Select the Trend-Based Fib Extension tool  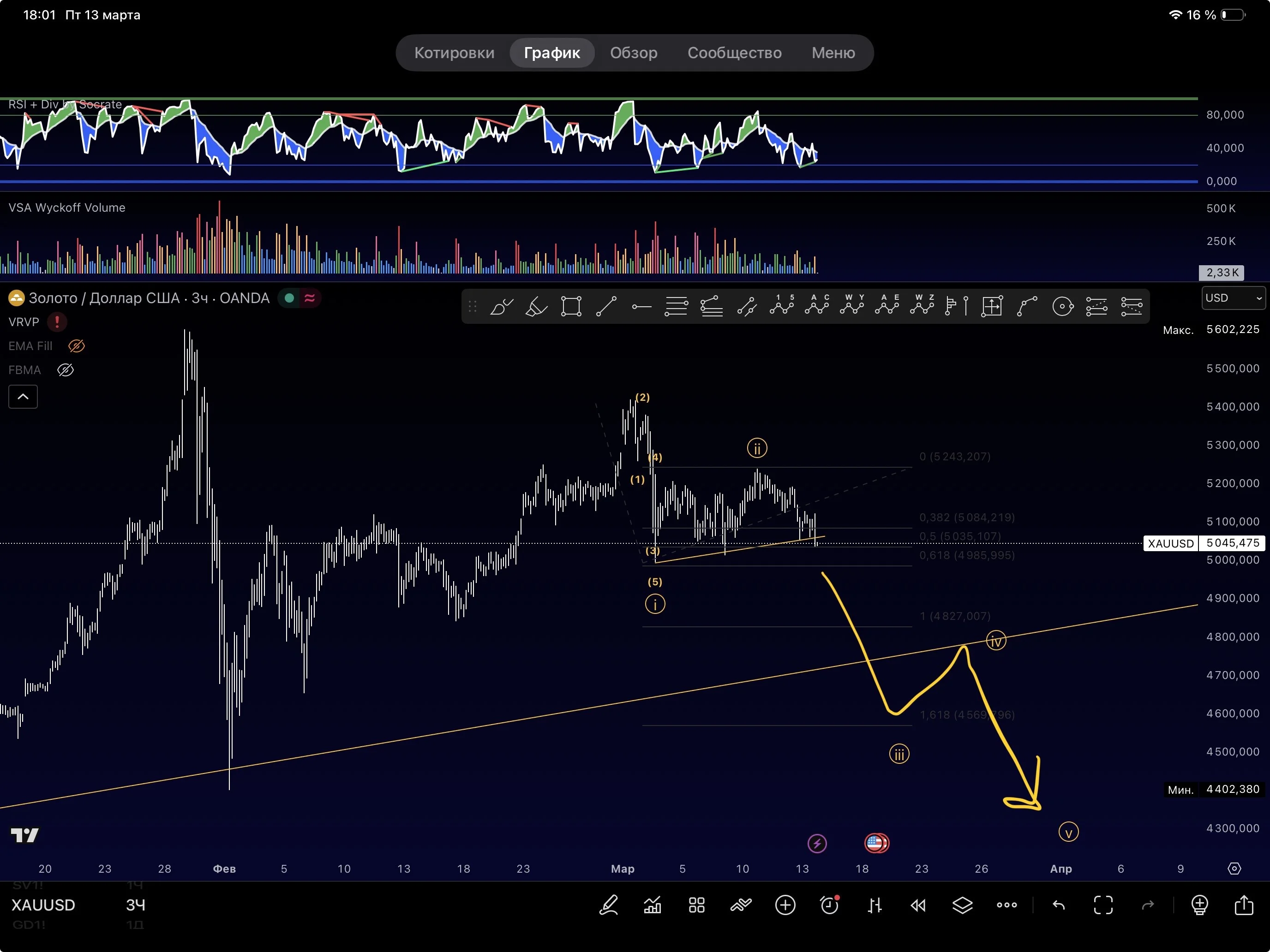pyautogui.click(x=711, y=306)
